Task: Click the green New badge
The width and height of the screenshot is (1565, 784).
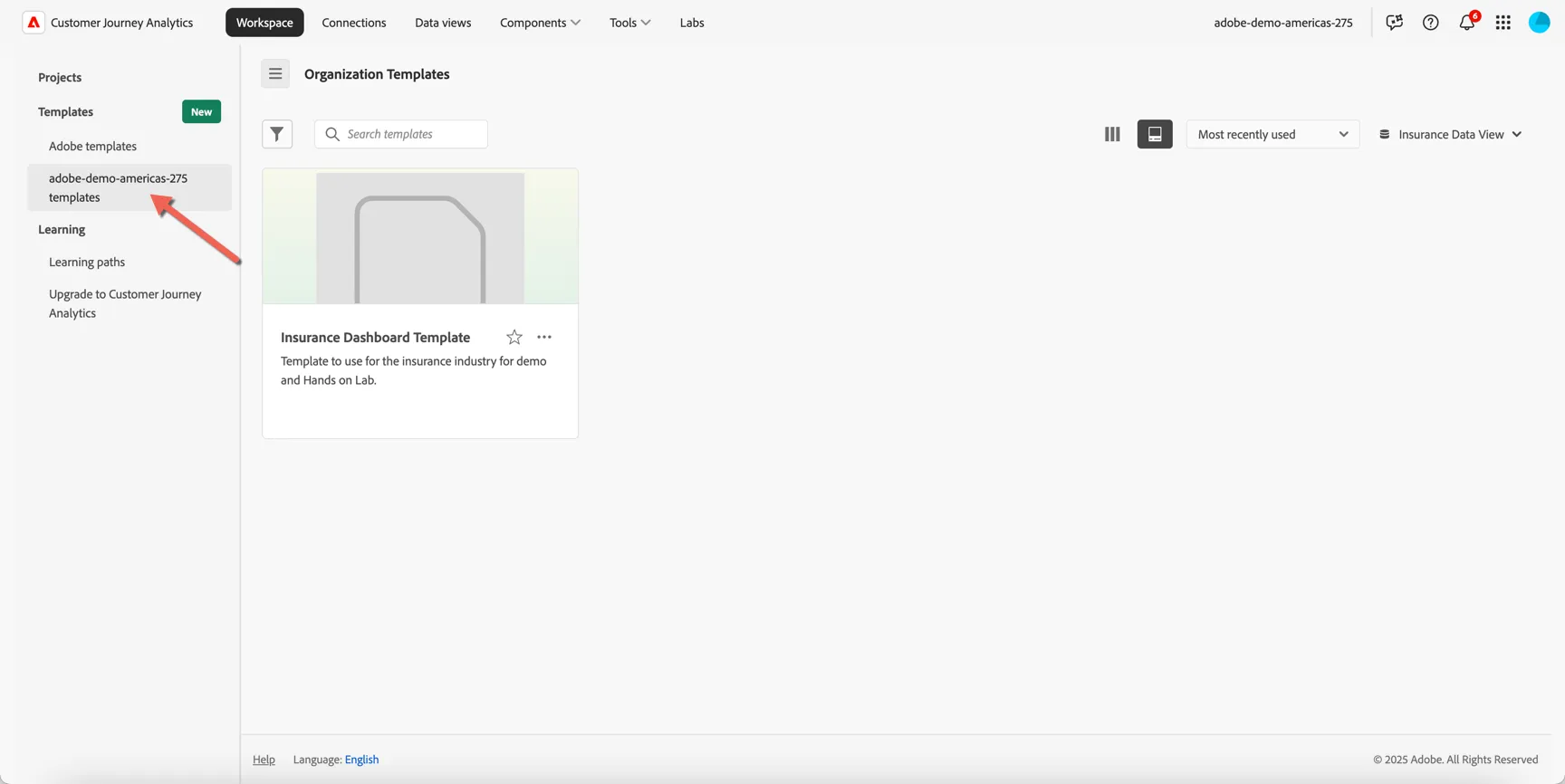Action: (201, 112)
